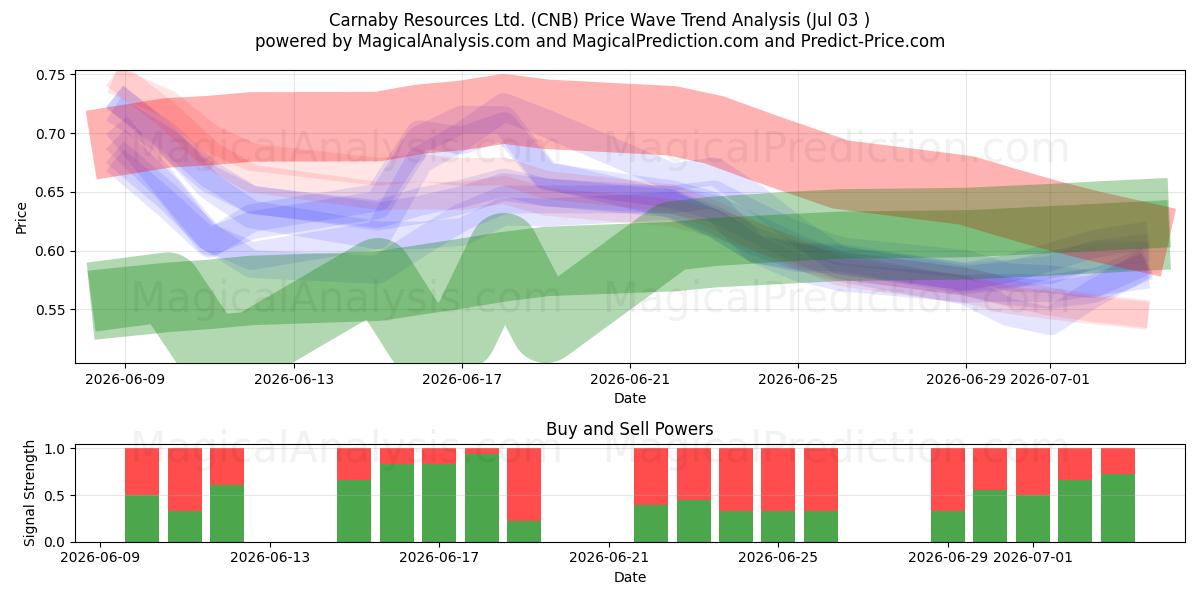Click 2026-07-01 on the price chart axis
Image resolution: width=1200 pixels, height=600 pixels.
point(1050,379)
